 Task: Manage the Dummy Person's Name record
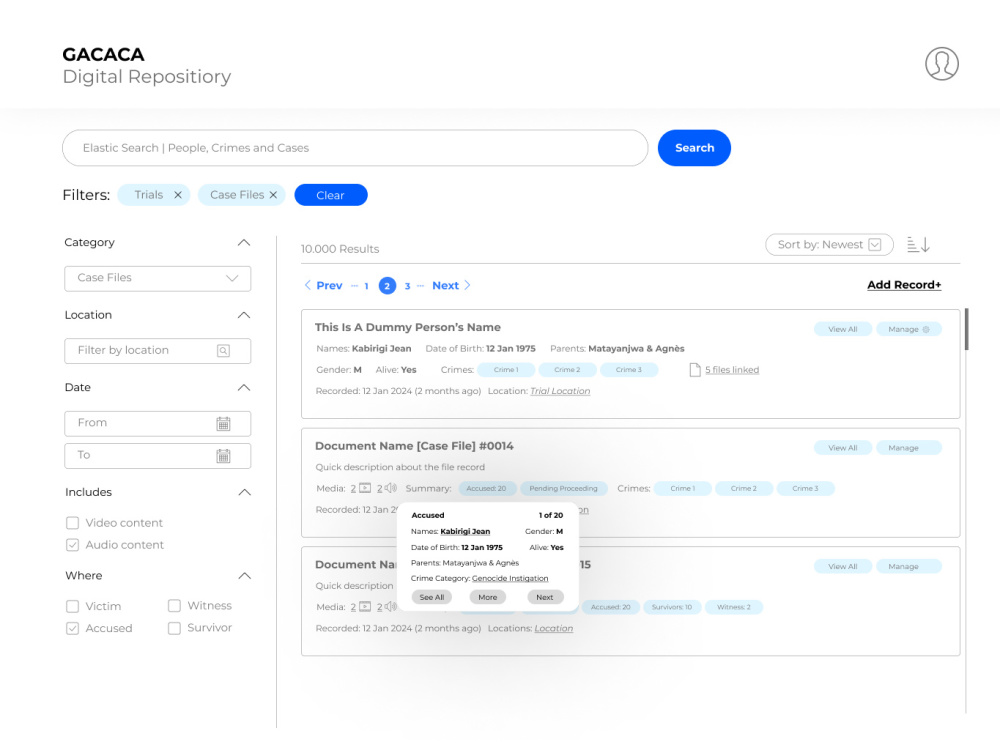909,330
